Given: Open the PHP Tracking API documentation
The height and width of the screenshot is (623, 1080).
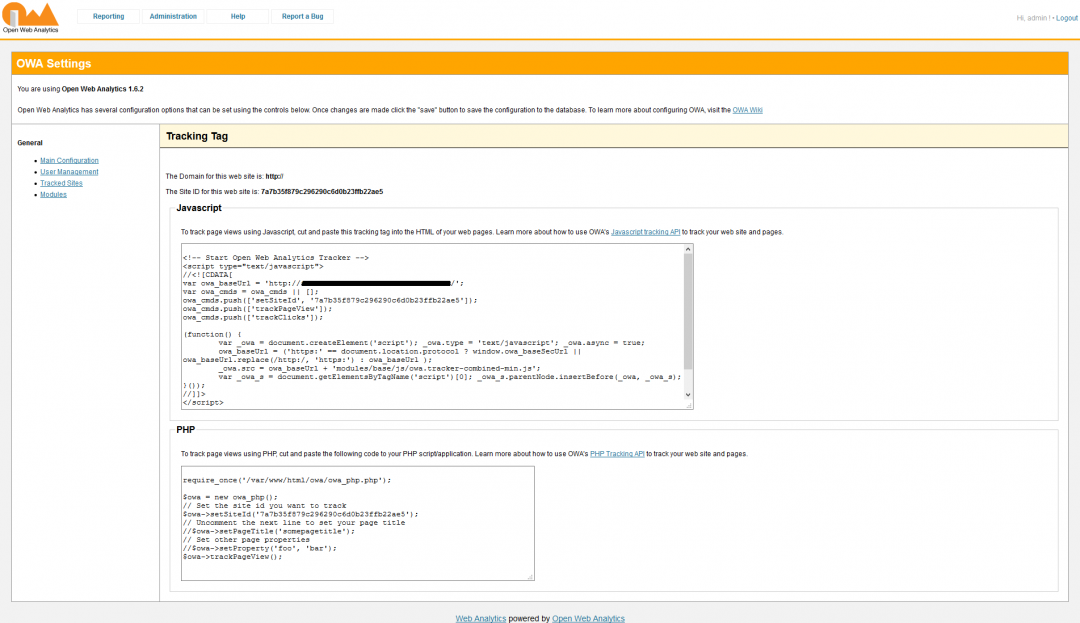Looking at the screenshot, I should coord(617,453).
